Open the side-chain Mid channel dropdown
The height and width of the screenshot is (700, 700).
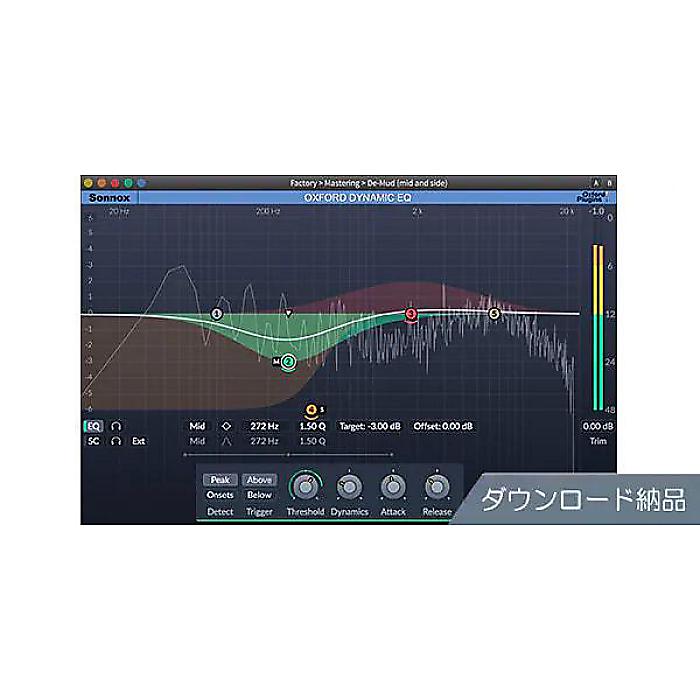[197, 441]
